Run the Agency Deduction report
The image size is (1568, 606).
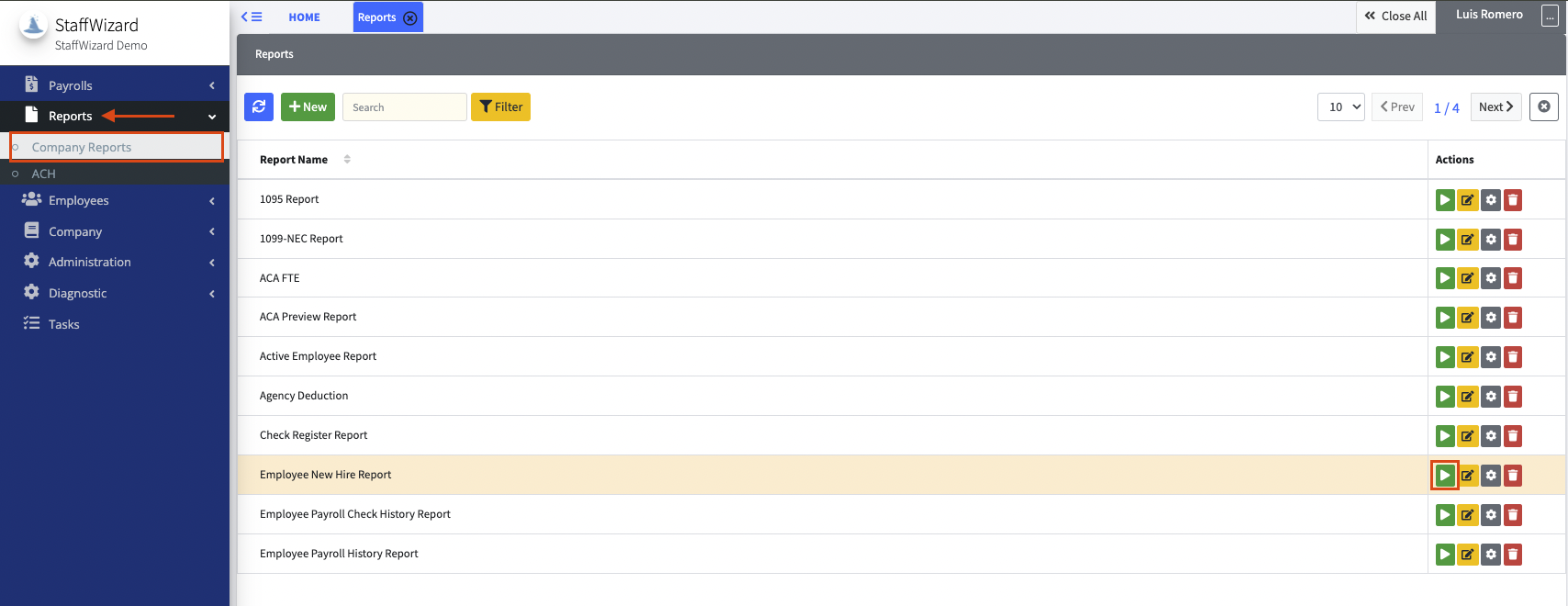[x=1445, y=397]
